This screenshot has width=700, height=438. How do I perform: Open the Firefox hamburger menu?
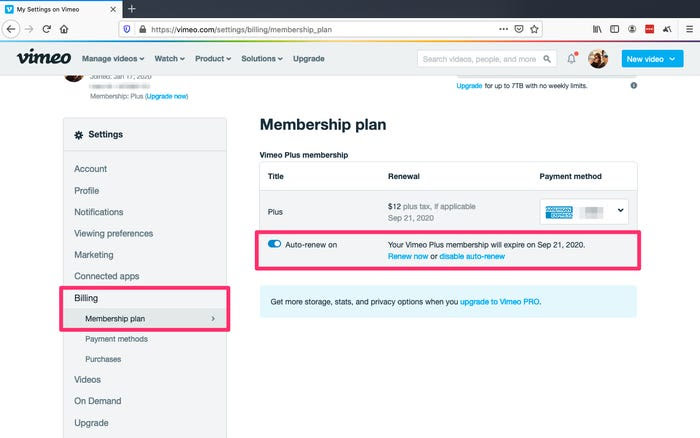point(689,29)
